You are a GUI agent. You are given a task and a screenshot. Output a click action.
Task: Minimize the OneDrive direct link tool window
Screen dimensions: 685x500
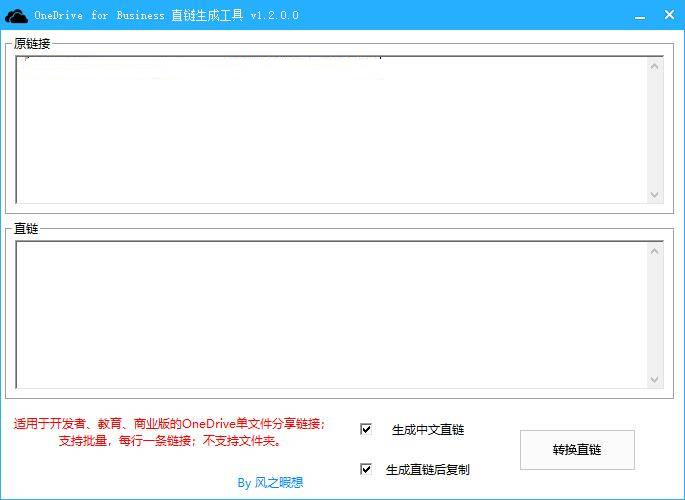pos(640,16)
